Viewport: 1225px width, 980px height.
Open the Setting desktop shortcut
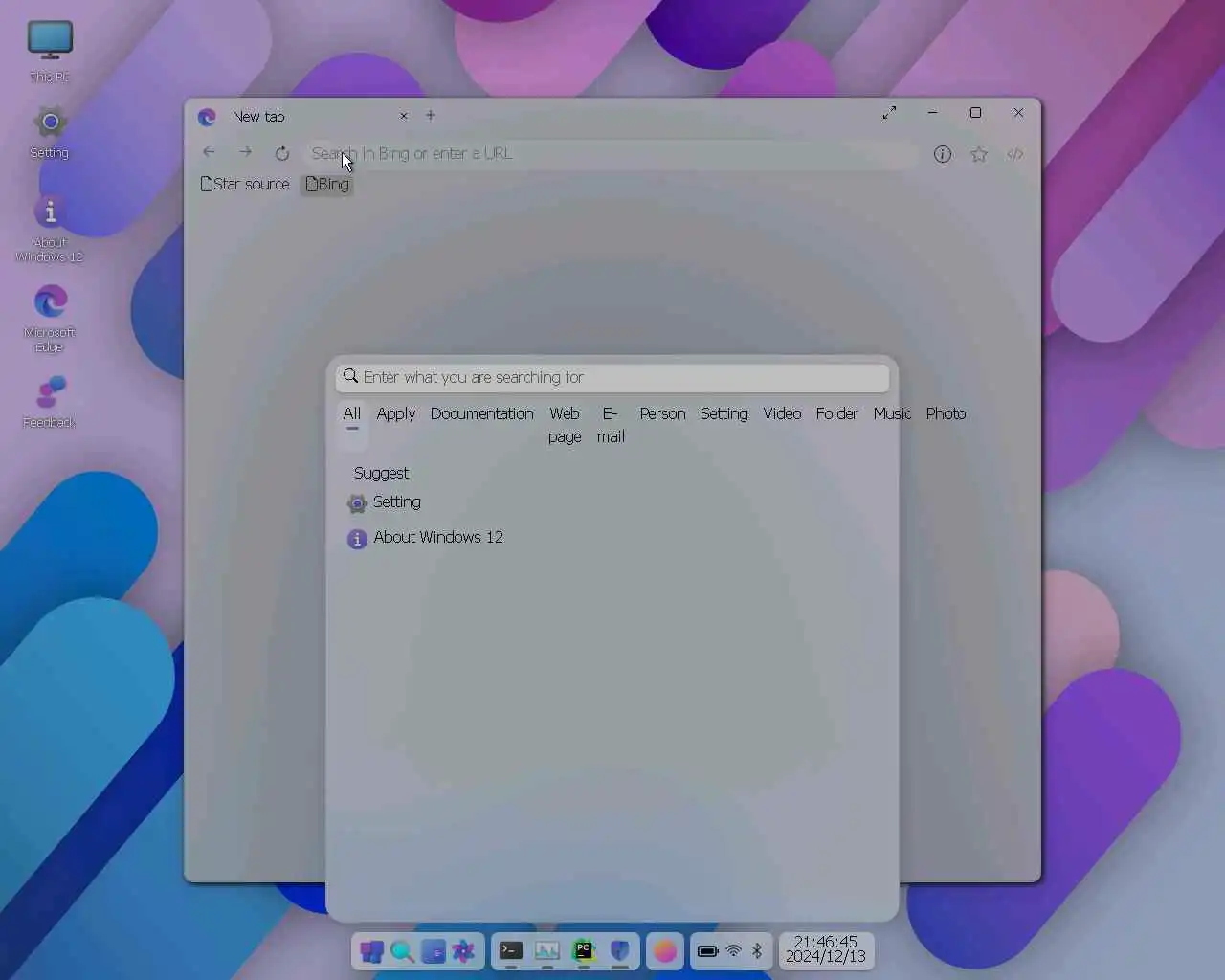[x=50, y=132]
